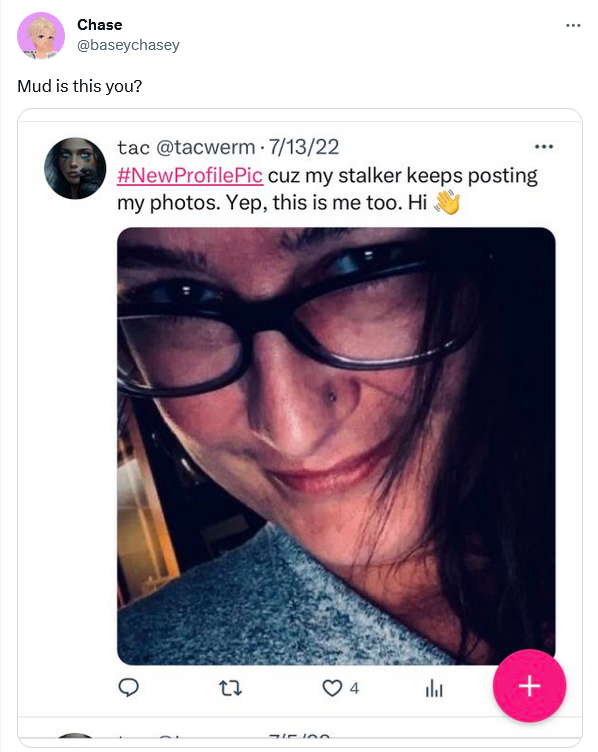
Task: View tweet analytics bar chart icon
Action: tap(434, 688)
